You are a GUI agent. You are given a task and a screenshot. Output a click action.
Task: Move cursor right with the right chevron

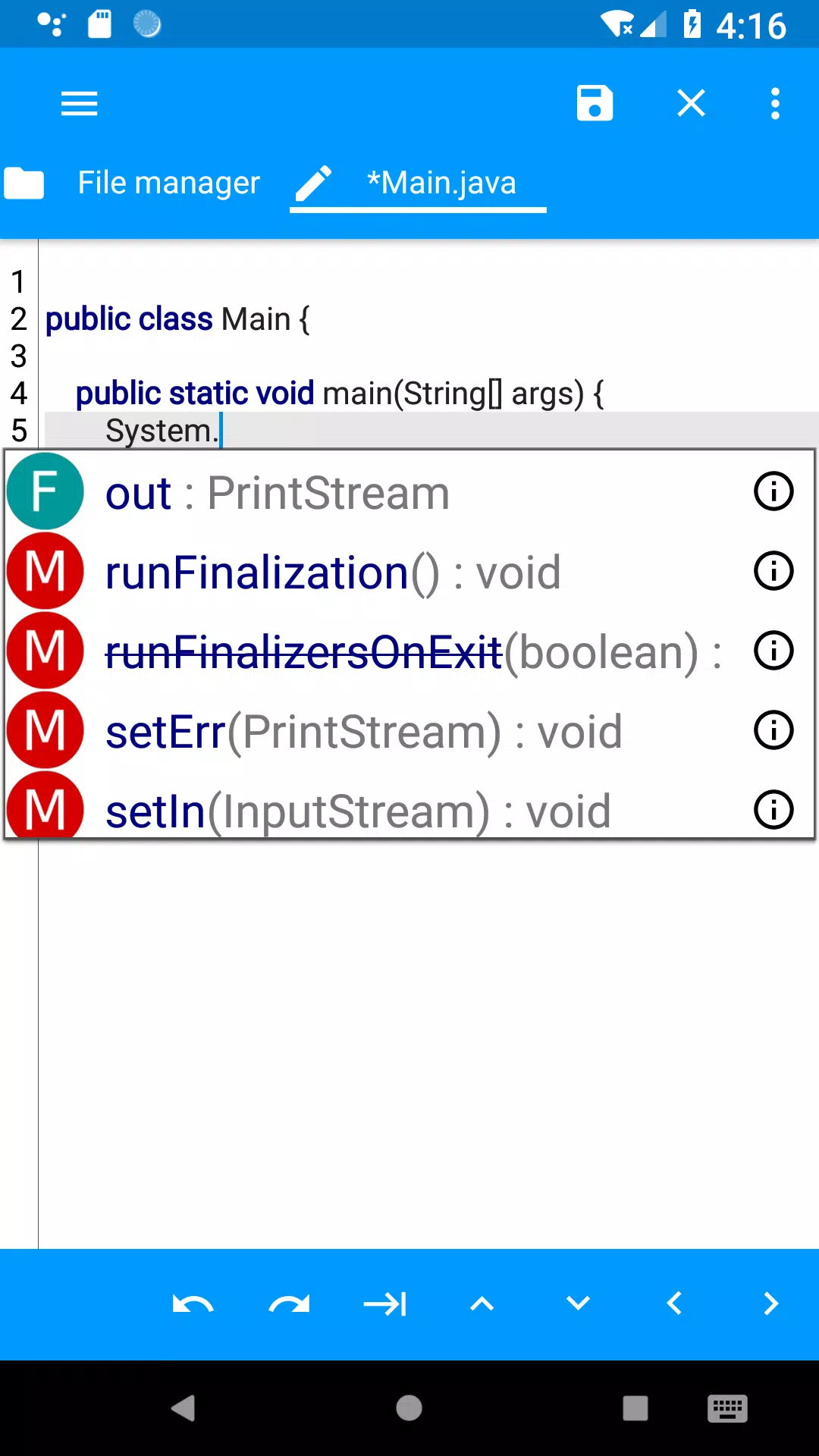(770, 1304)
